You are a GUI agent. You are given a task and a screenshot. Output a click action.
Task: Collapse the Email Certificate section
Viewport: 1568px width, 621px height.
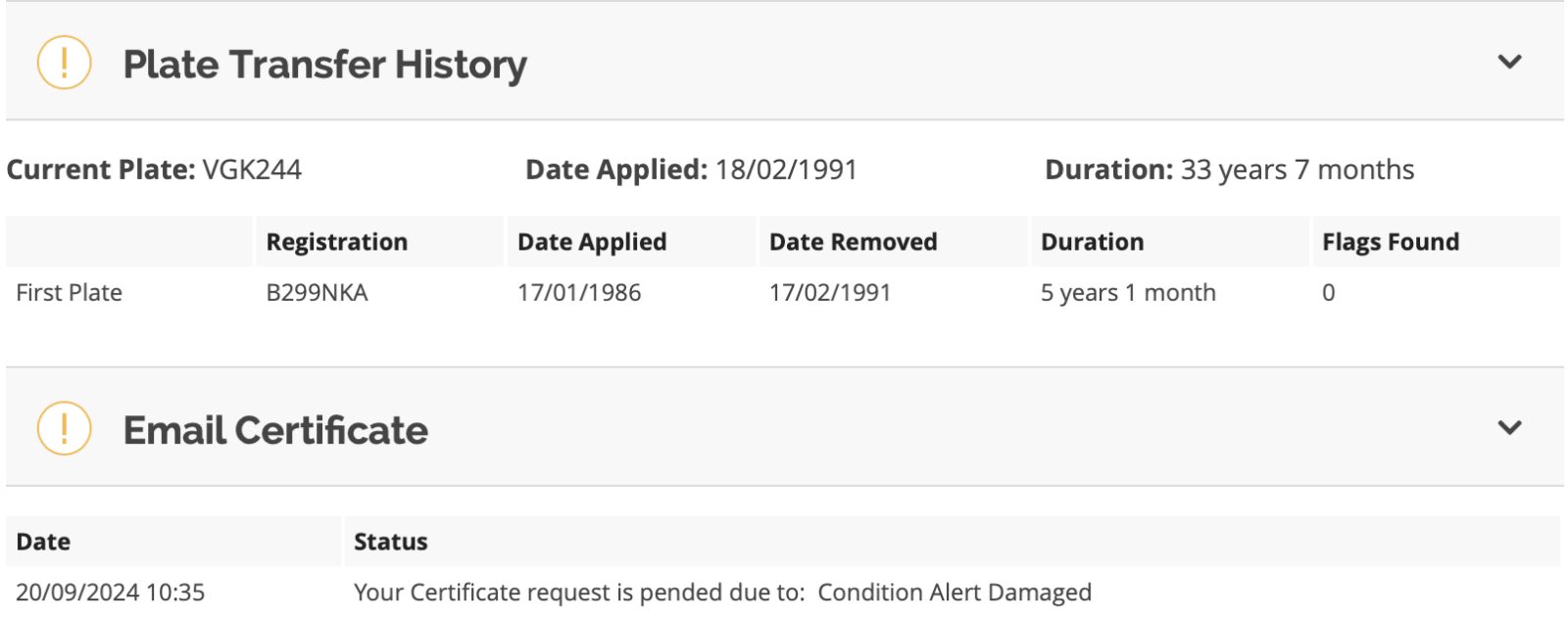tap(1510, 428)
